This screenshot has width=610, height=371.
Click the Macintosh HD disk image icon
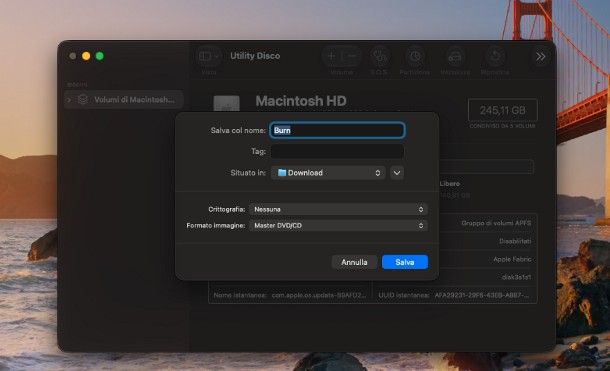point(226,103)
